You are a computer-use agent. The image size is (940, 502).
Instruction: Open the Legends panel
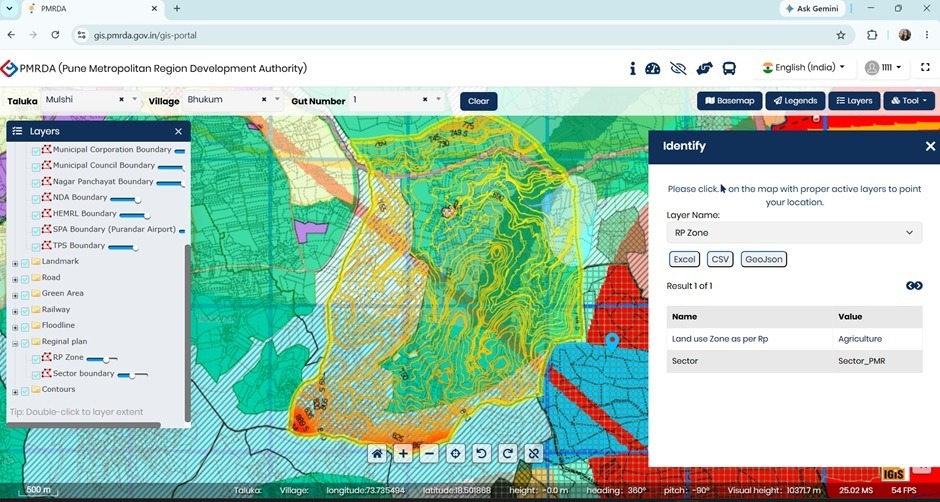pos(796,101)
